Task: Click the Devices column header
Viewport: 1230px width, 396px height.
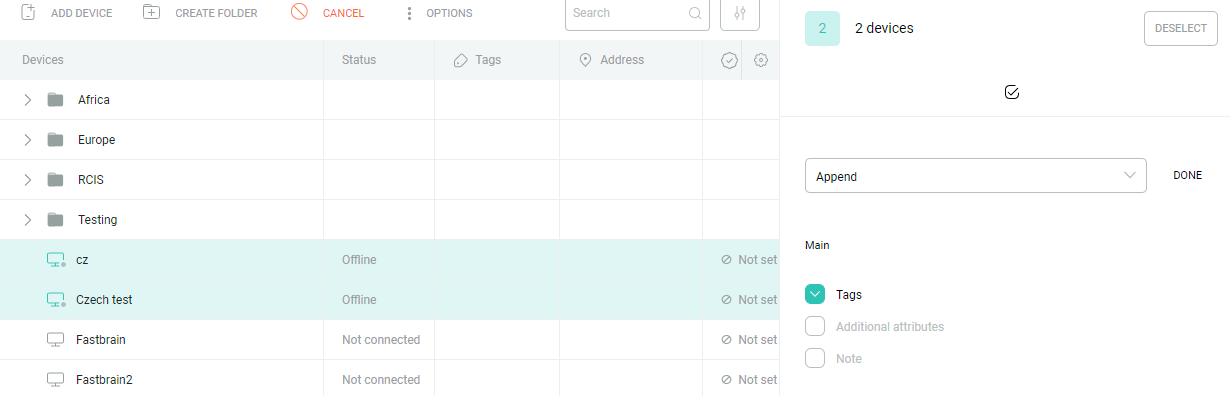Action: coord(43,60)
